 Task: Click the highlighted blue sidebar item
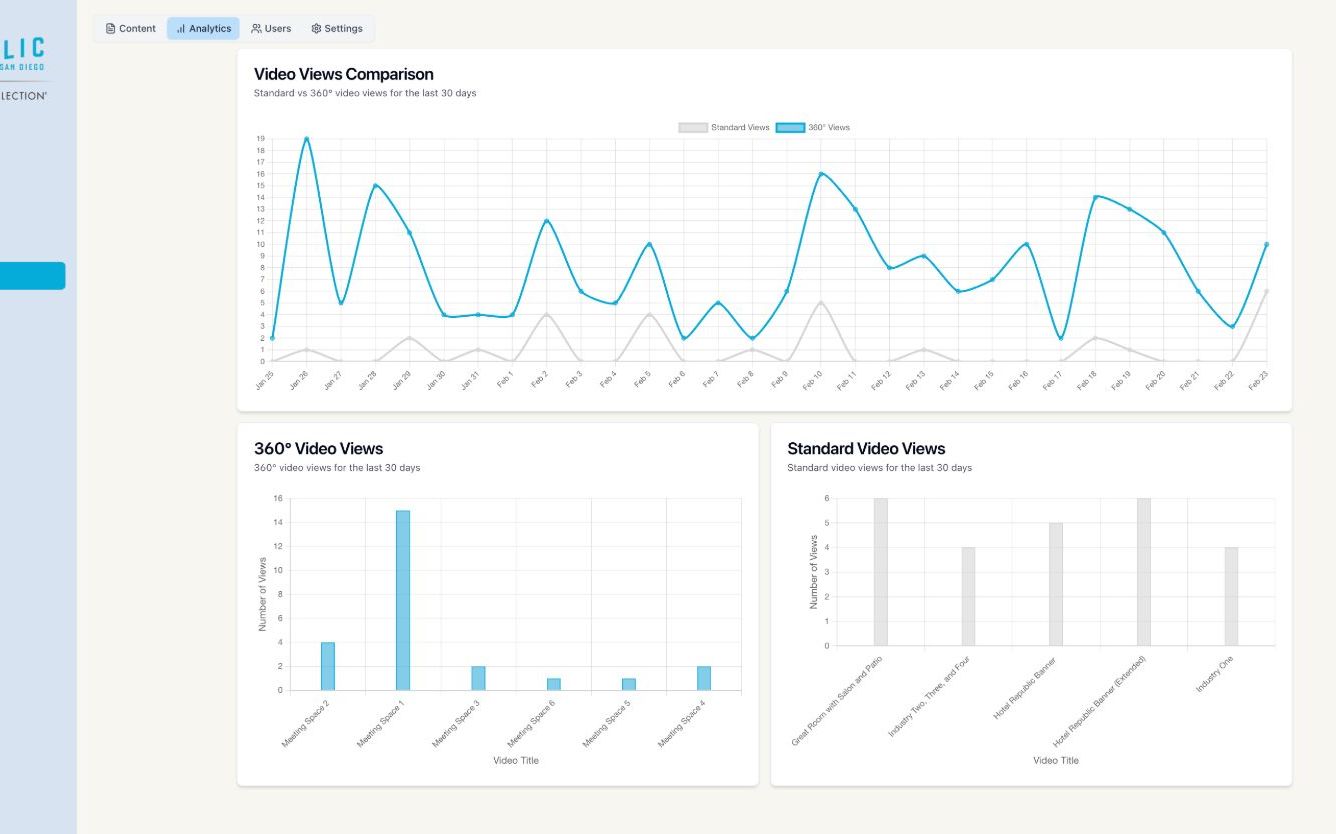pyautogui.click(x=32, y=276)
